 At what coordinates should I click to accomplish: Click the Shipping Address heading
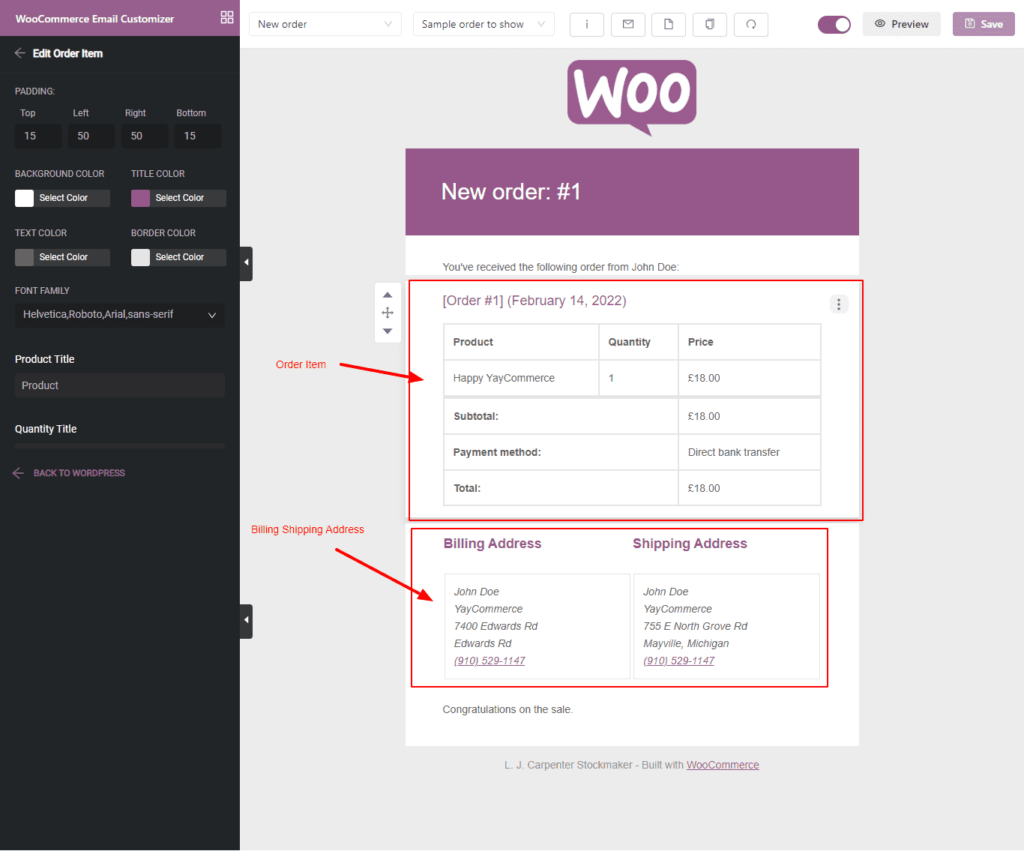[x=690, y=543]
